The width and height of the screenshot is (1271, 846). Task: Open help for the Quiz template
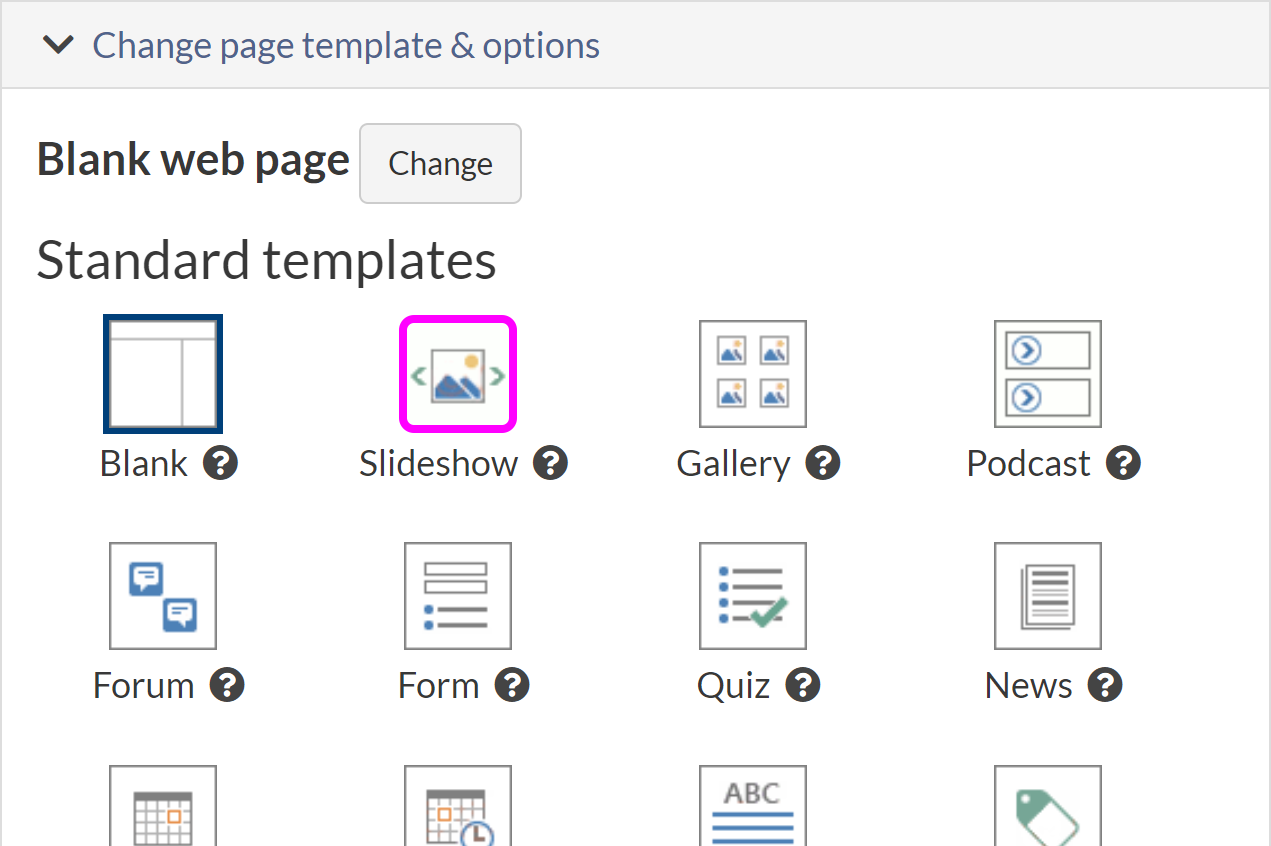coord(802,684)
